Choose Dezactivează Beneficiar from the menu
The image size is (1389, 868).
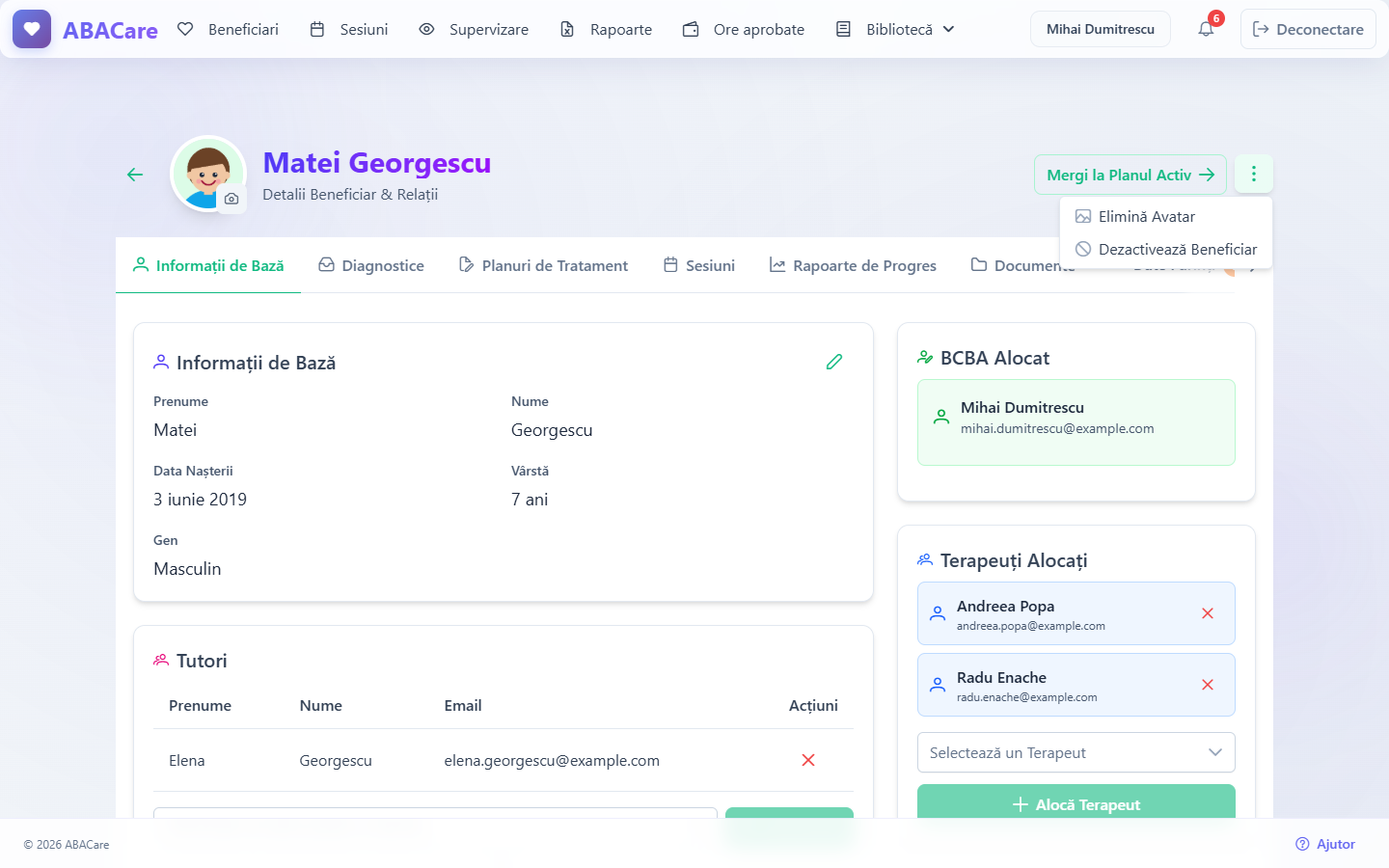tap(1165, 249)
